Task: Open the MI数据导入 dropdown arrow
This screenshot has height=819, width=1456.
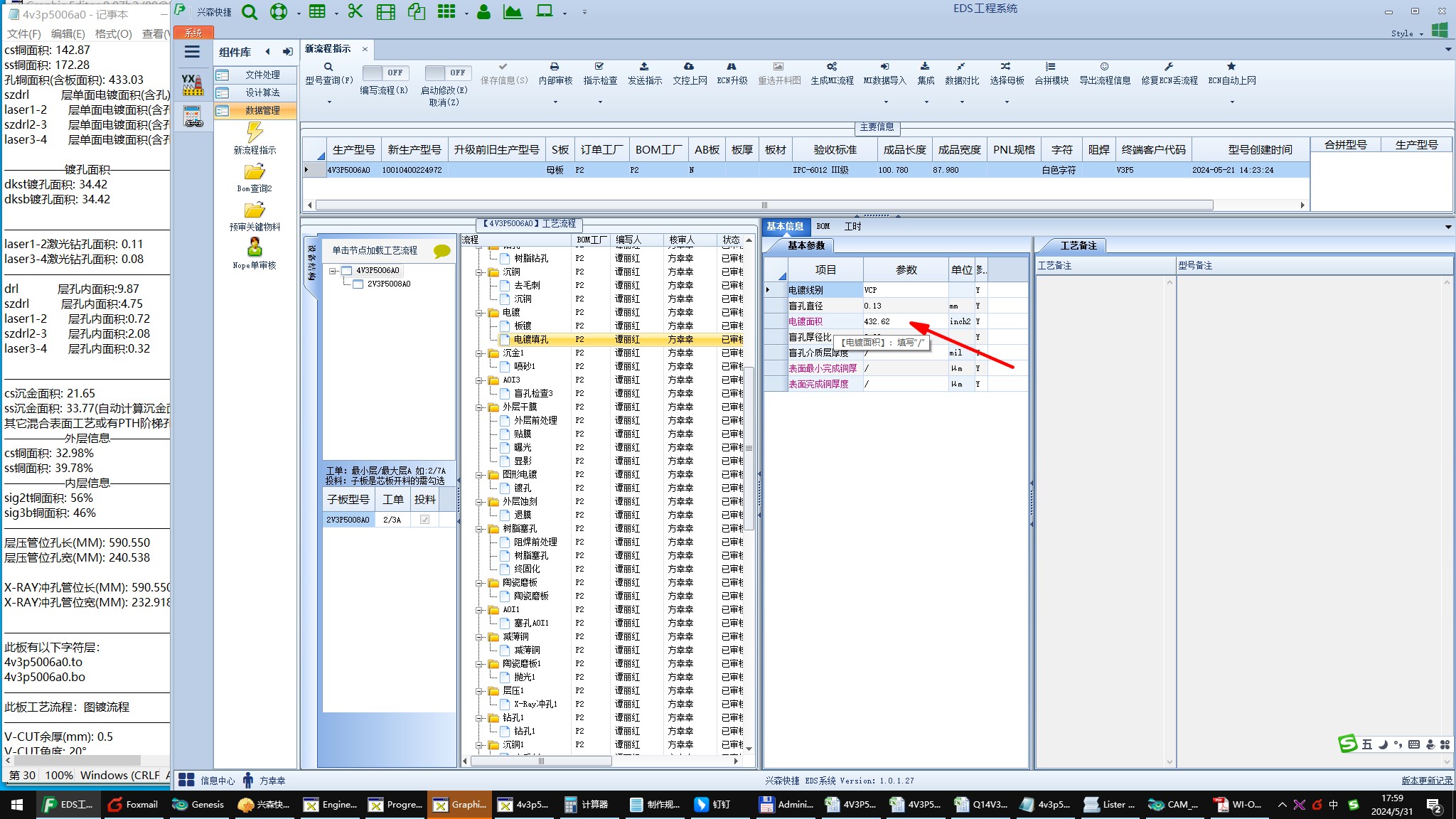Action: [884, 102]
